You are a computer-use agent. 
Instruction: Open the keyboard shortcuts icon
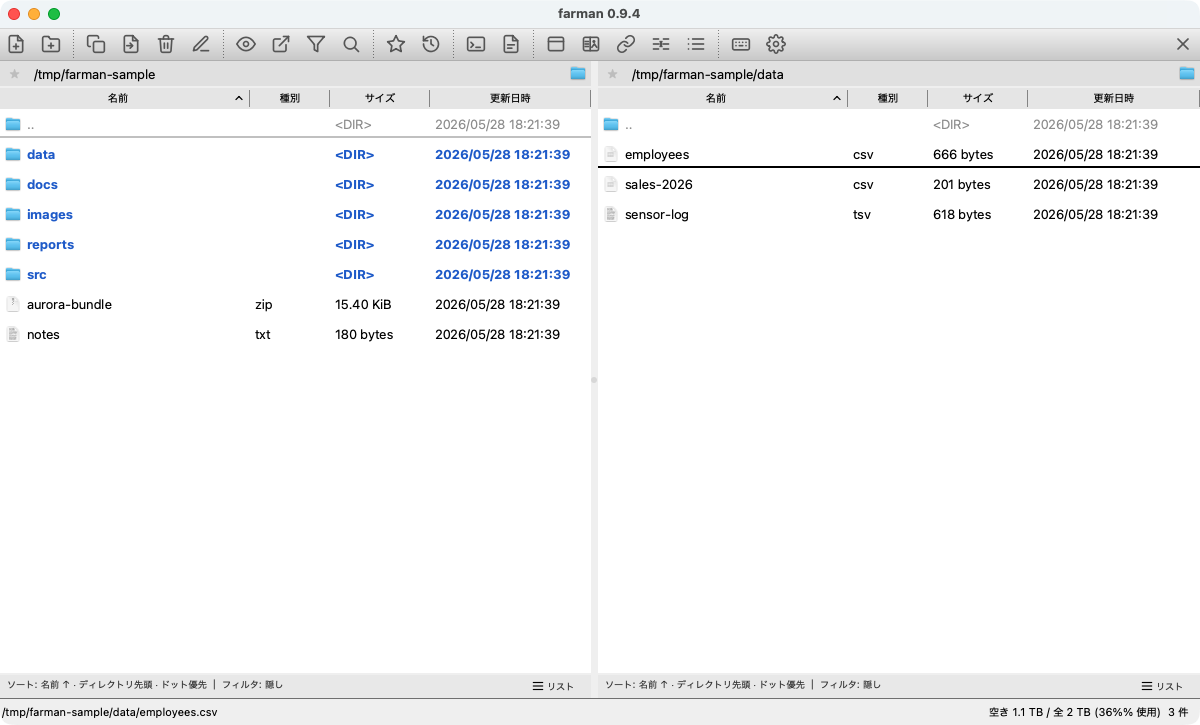[x=741, y=44]
